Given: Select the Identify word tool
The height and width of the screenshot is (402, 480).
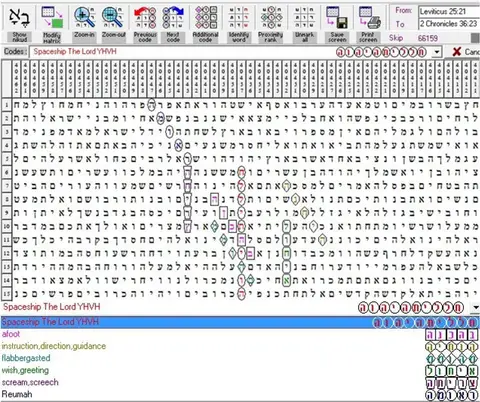Looking at the screenshot, I should 239,17.
